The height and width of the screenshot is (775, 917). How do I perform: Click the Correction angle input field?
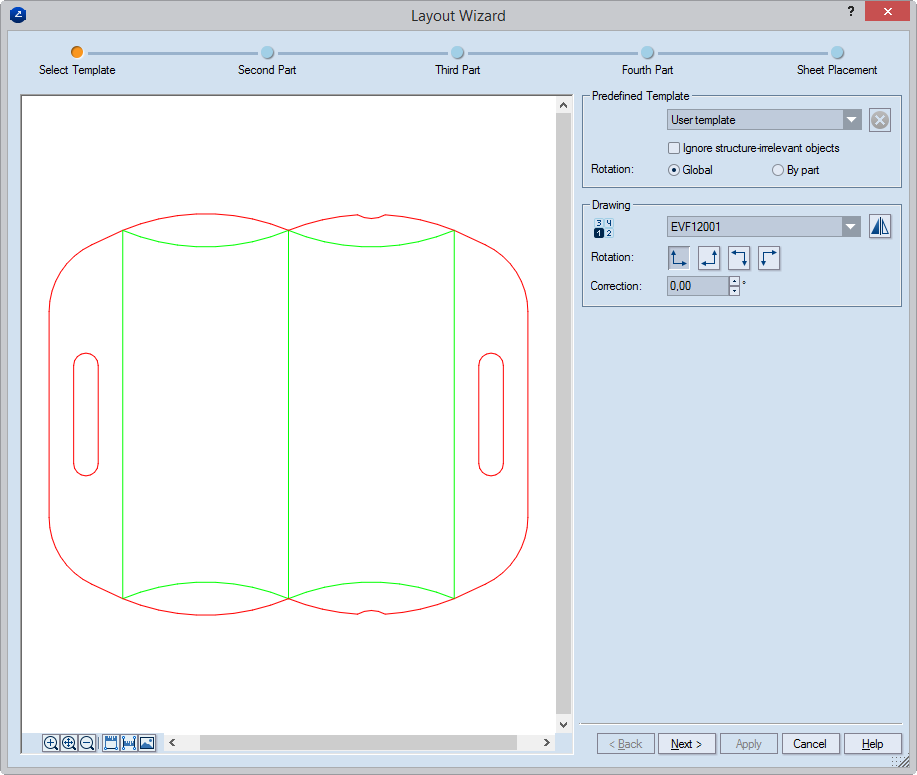[697, 286]
